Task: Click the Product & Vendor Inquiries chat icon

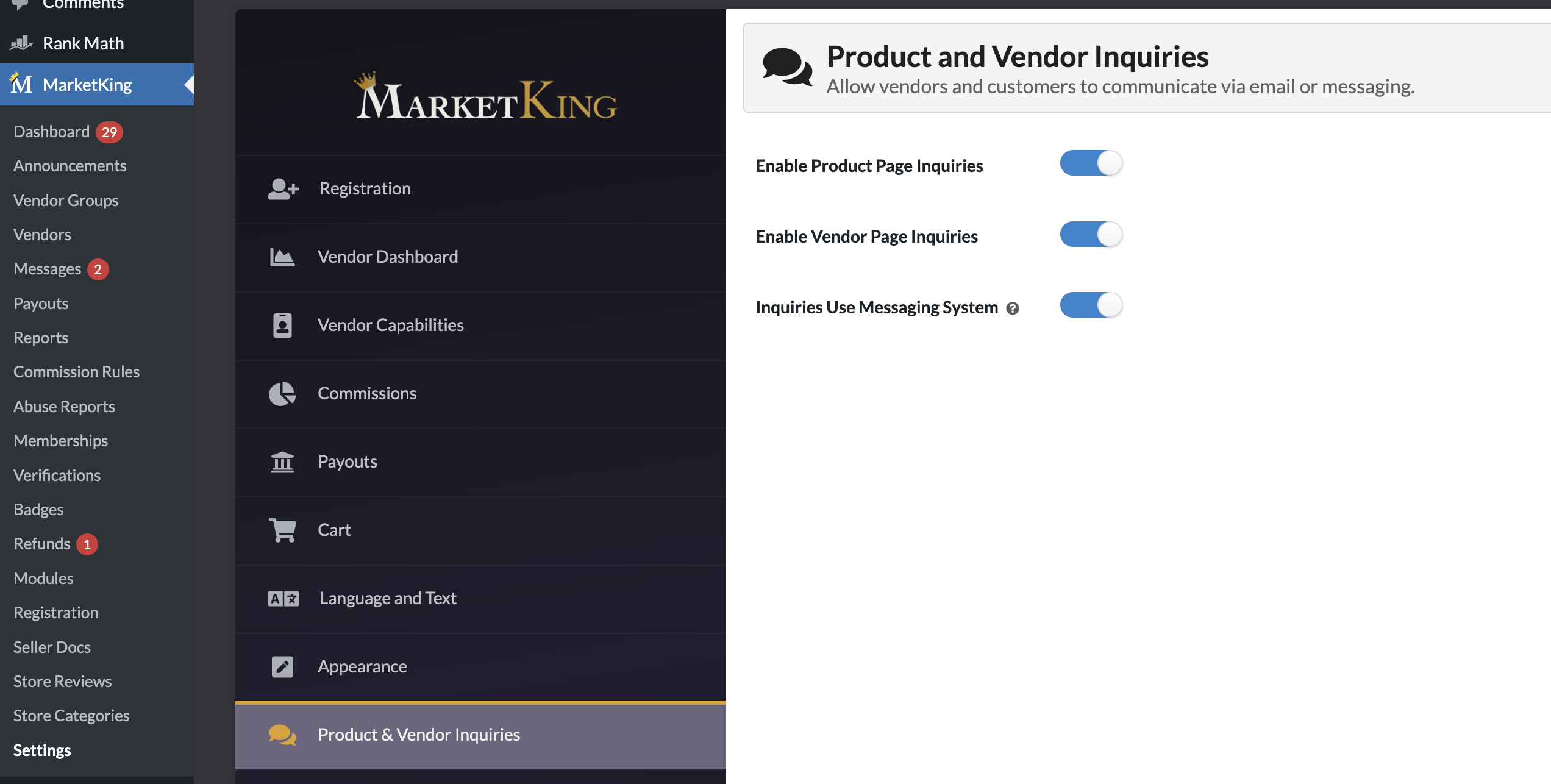Action: coord(283,735)
